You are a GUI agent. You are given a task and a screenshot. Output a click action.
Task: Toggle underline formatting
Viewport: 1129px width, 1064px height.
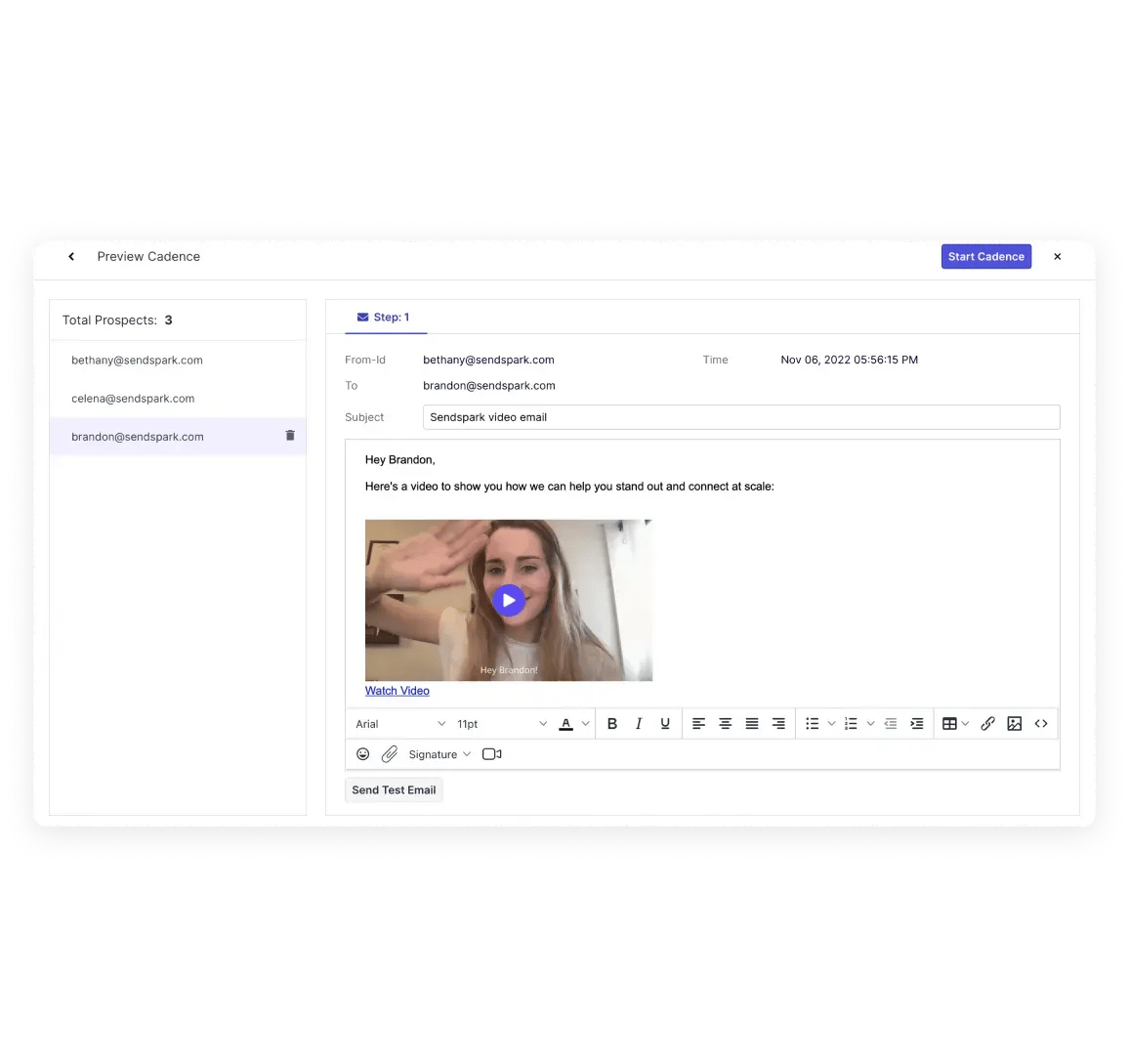coord(664,723)
